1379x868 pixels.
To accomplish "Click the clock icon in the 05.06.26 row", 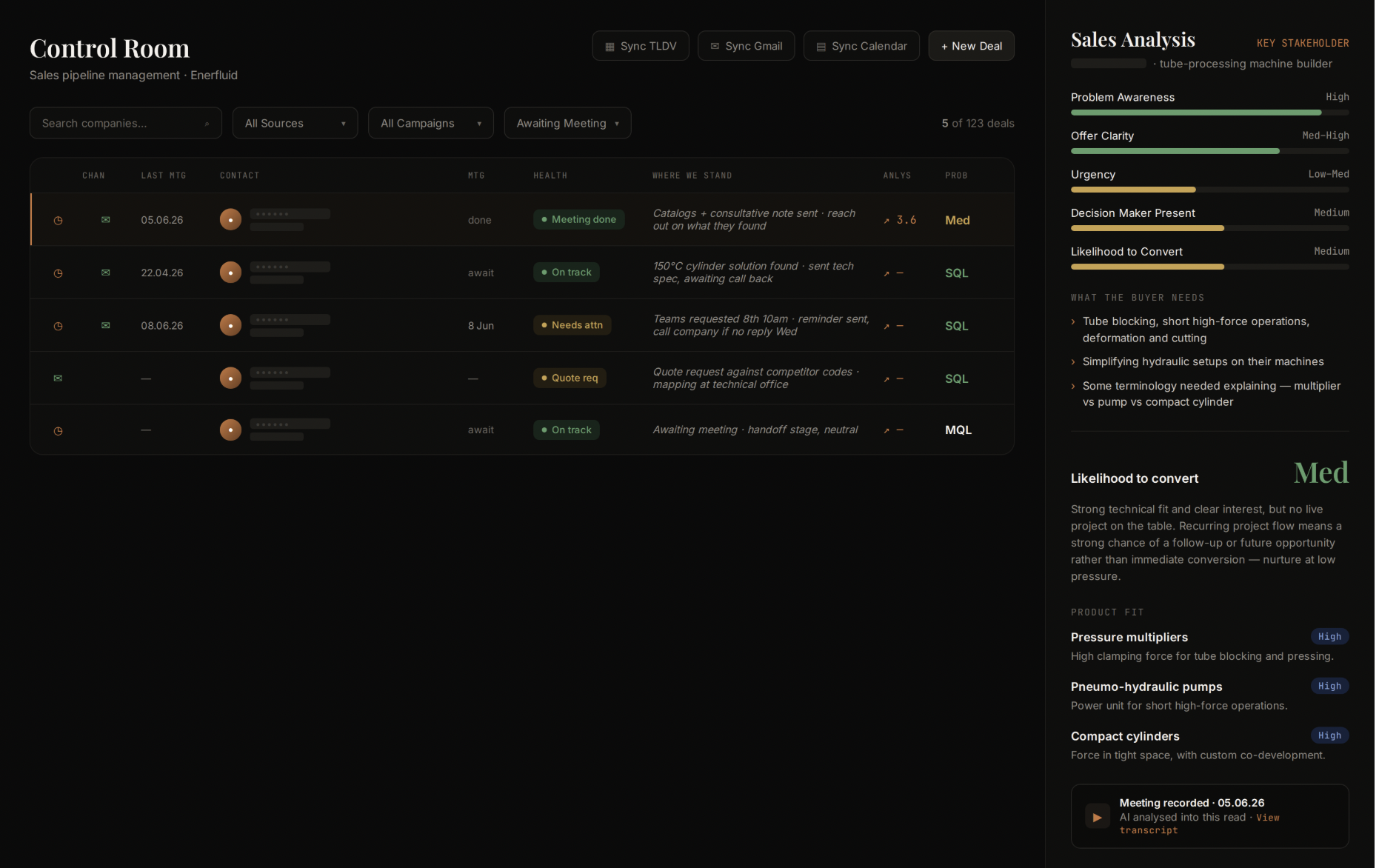I will pyautogui.click(x=58, y=220).
